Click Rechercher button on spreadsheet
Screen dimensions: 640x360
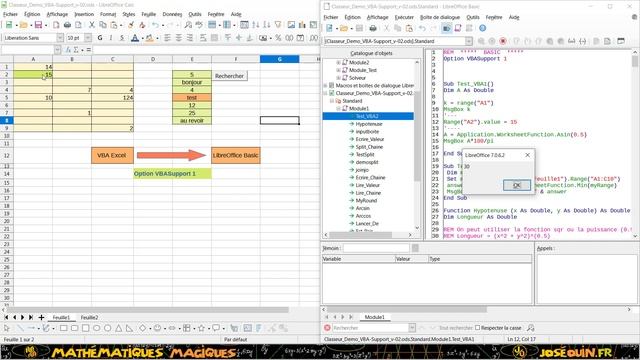pyautogui.click(x=229, y=76)
